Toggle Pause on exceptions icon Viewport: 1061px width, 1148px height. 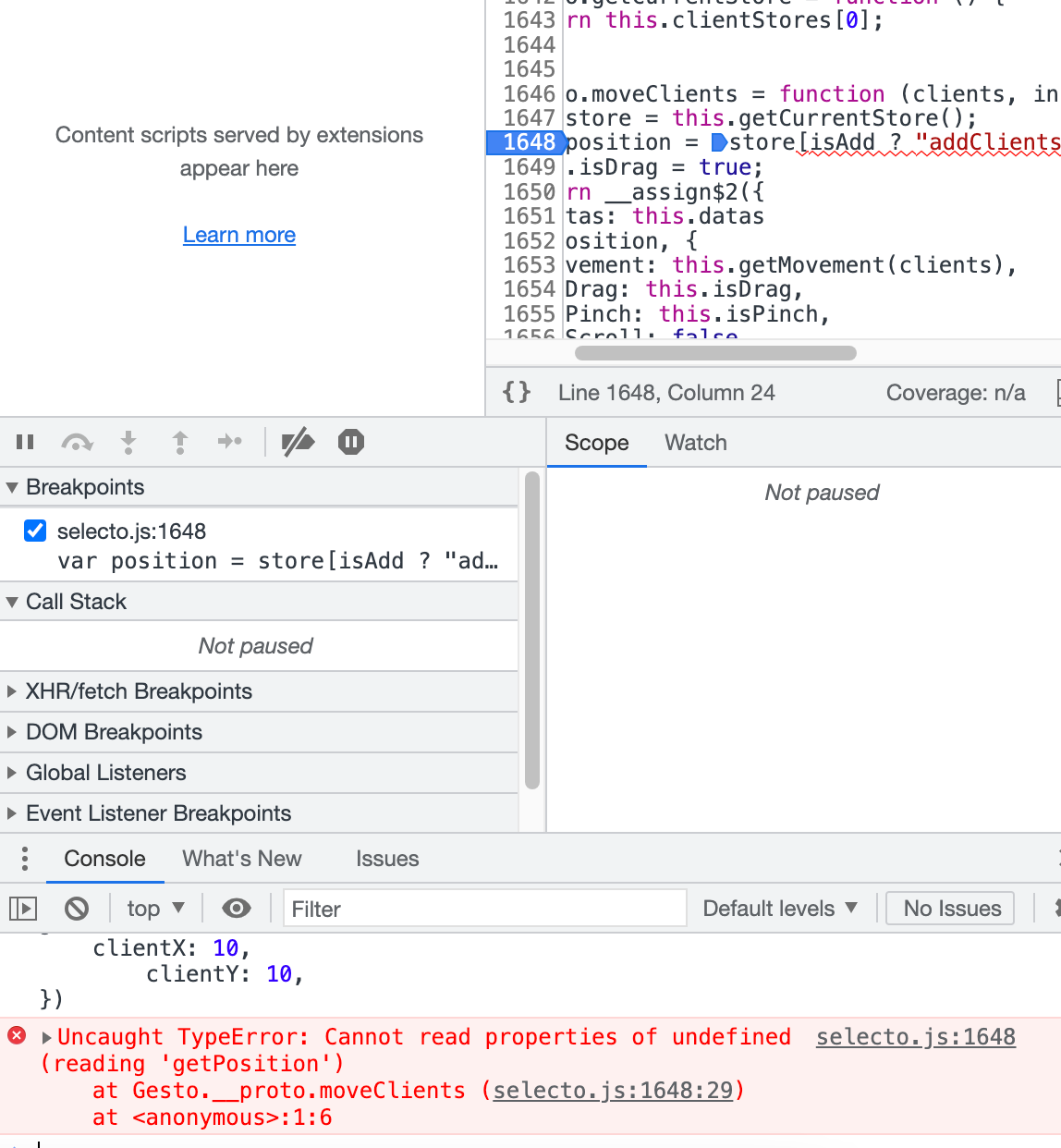tap(351, 442)
